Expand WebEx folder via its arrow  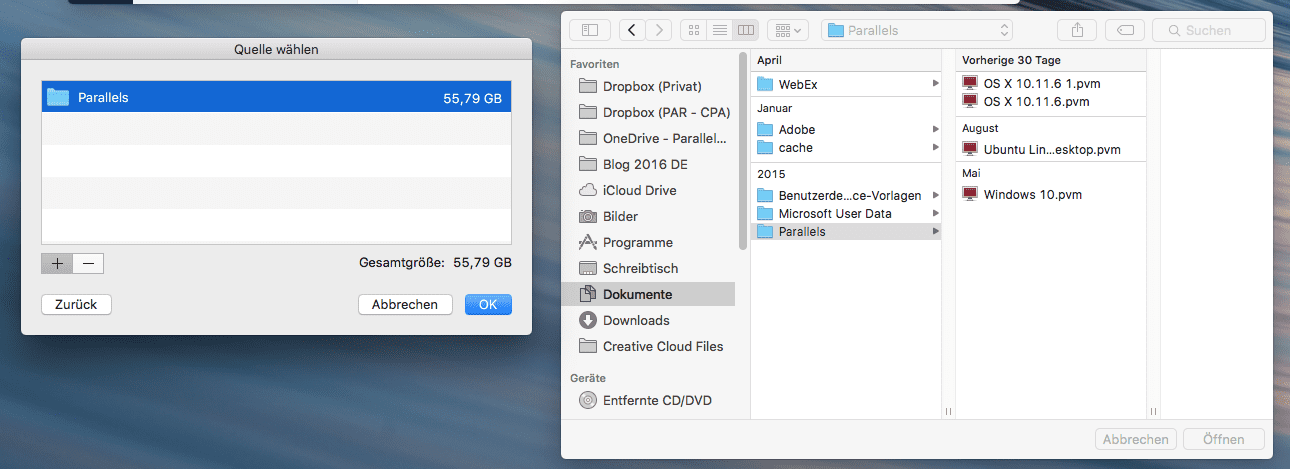pos(935,84)
